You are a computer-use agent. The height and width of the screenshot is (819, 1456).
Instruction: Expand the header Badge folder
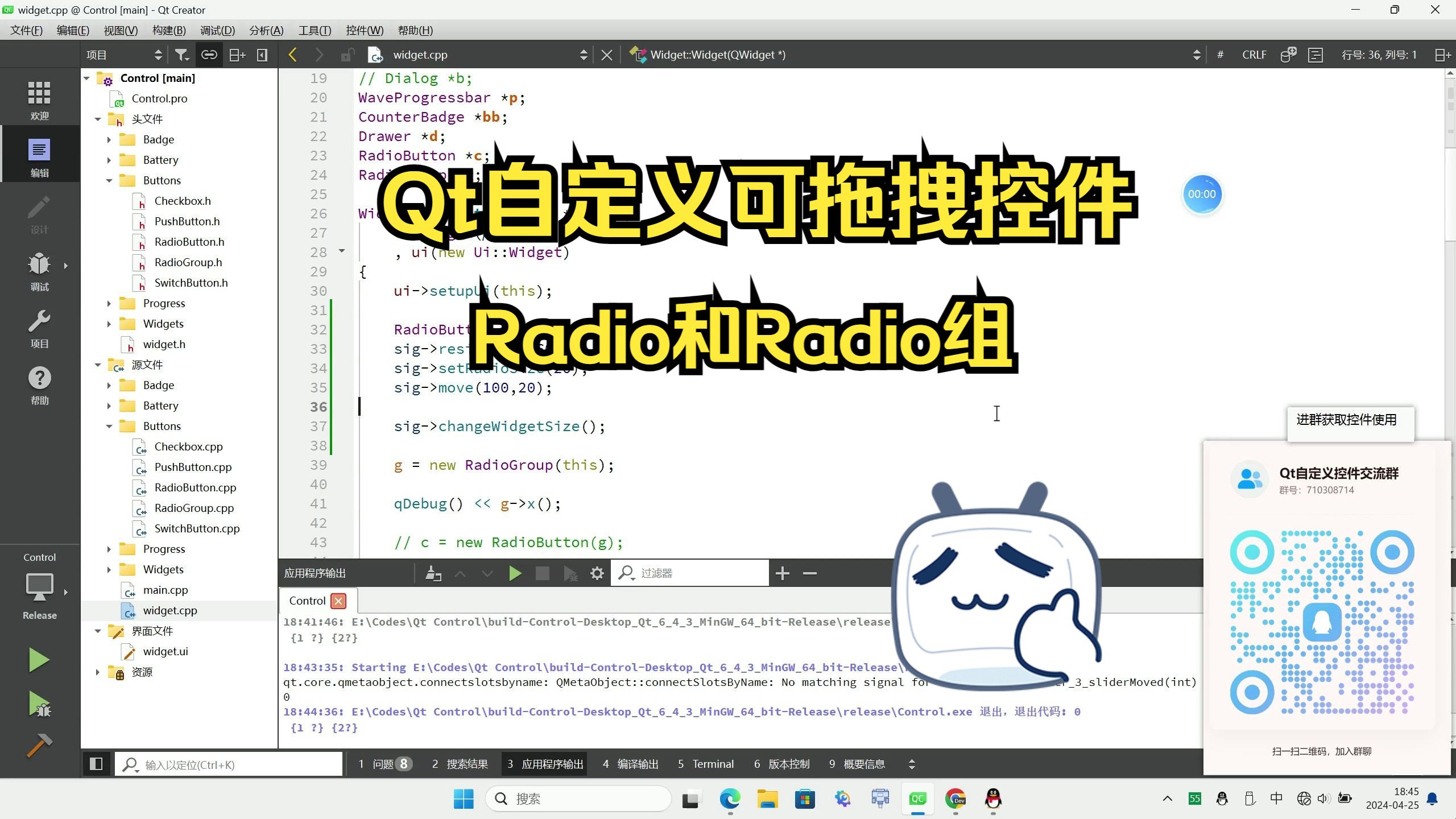109,139
